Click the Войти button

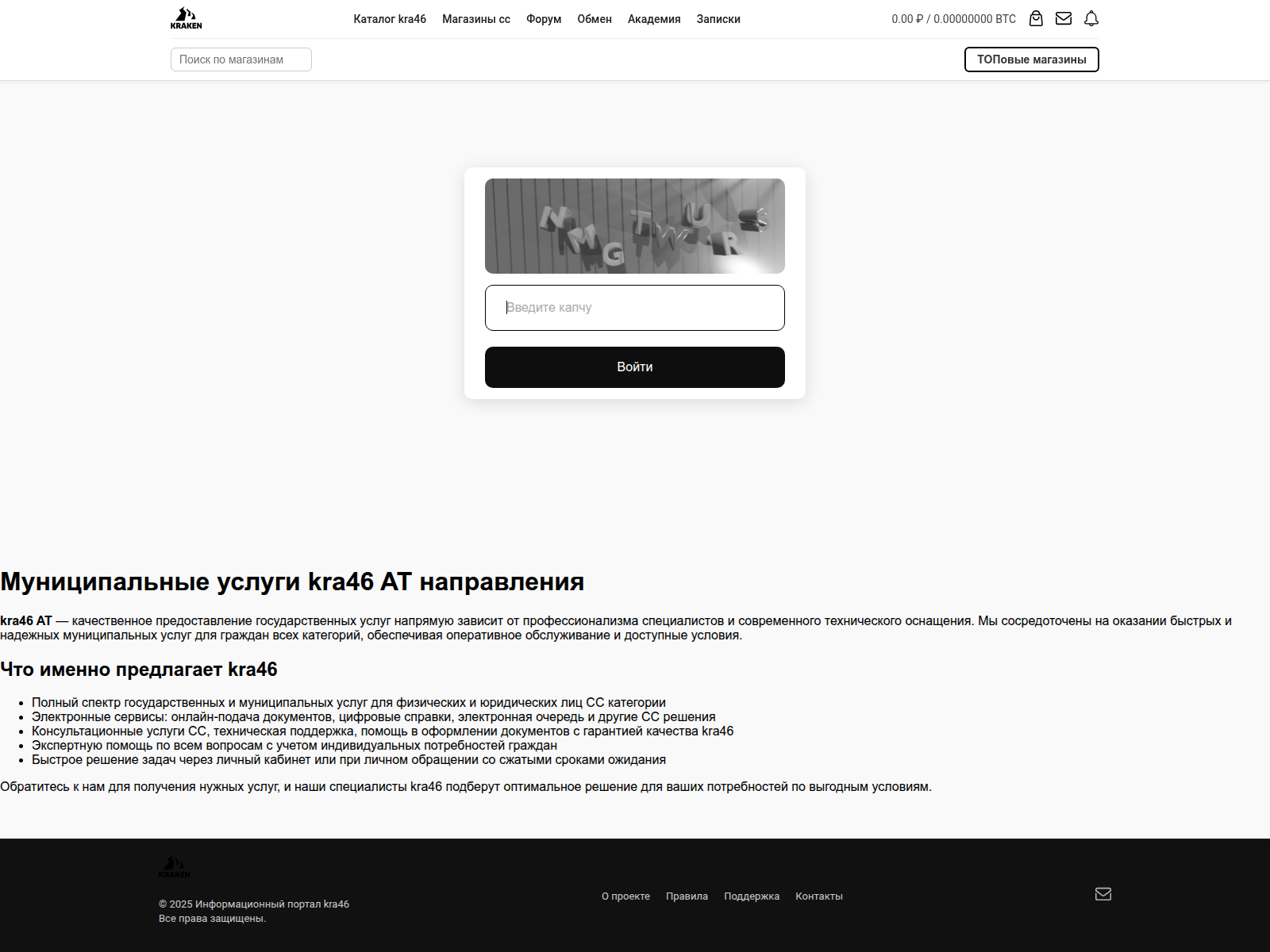coord(635,367)
